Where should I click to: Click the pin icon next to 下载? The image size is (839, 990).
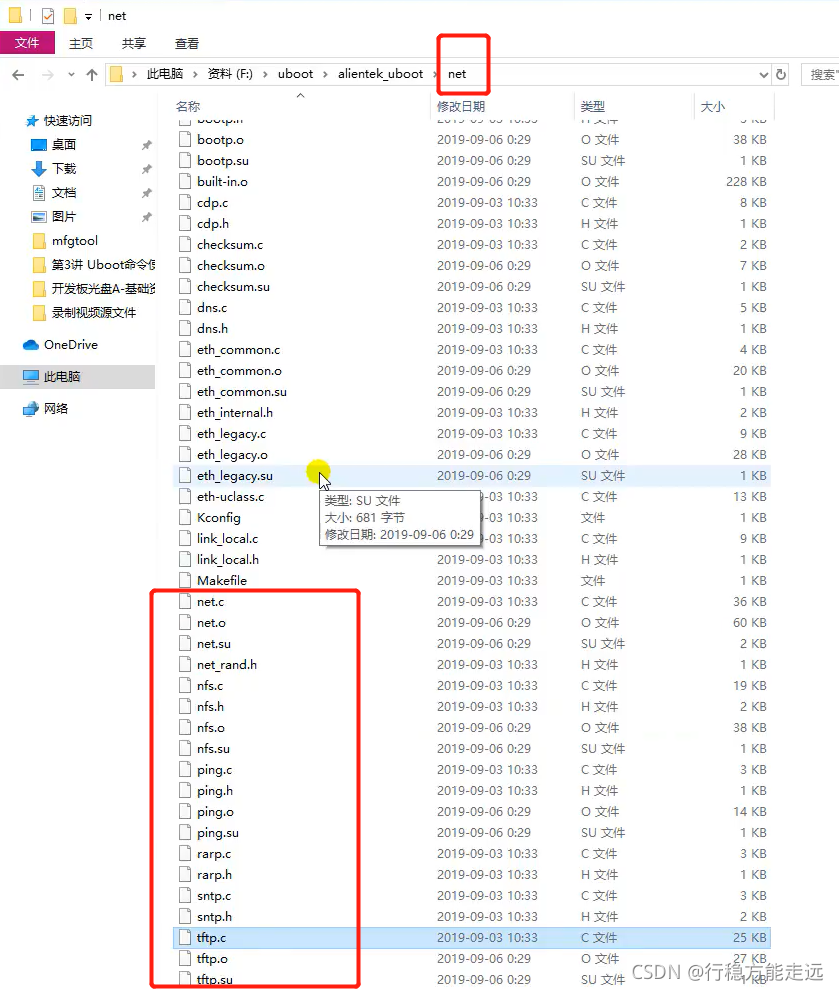[146, 169]
